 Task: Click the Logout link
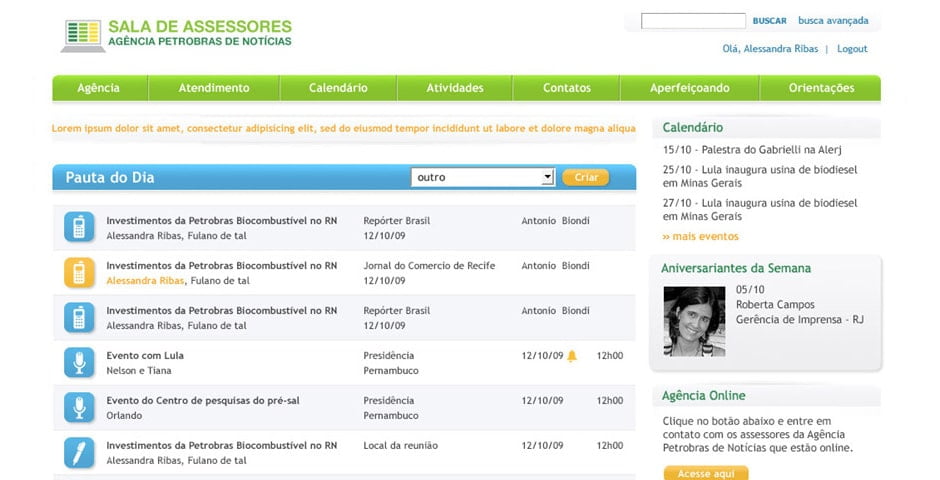pyautogui.click(x=852, y=49)
